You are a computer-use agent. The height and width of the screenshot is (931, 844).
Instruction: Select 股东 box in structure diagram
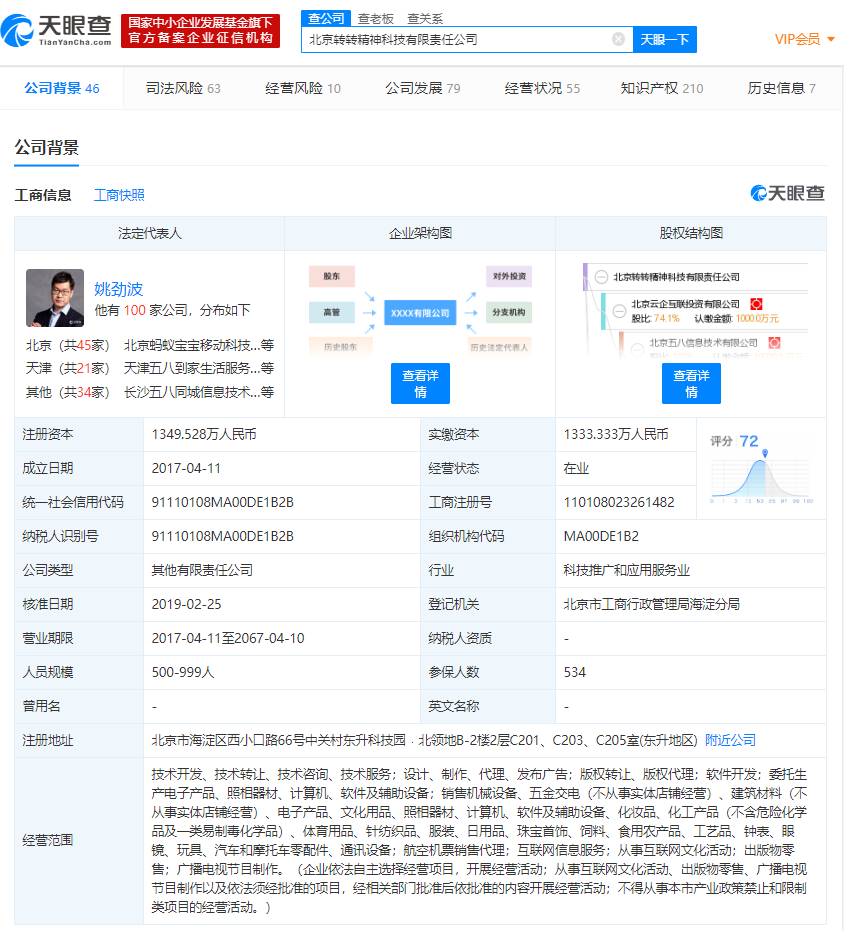pyautogui.click(x=331, y=276)
